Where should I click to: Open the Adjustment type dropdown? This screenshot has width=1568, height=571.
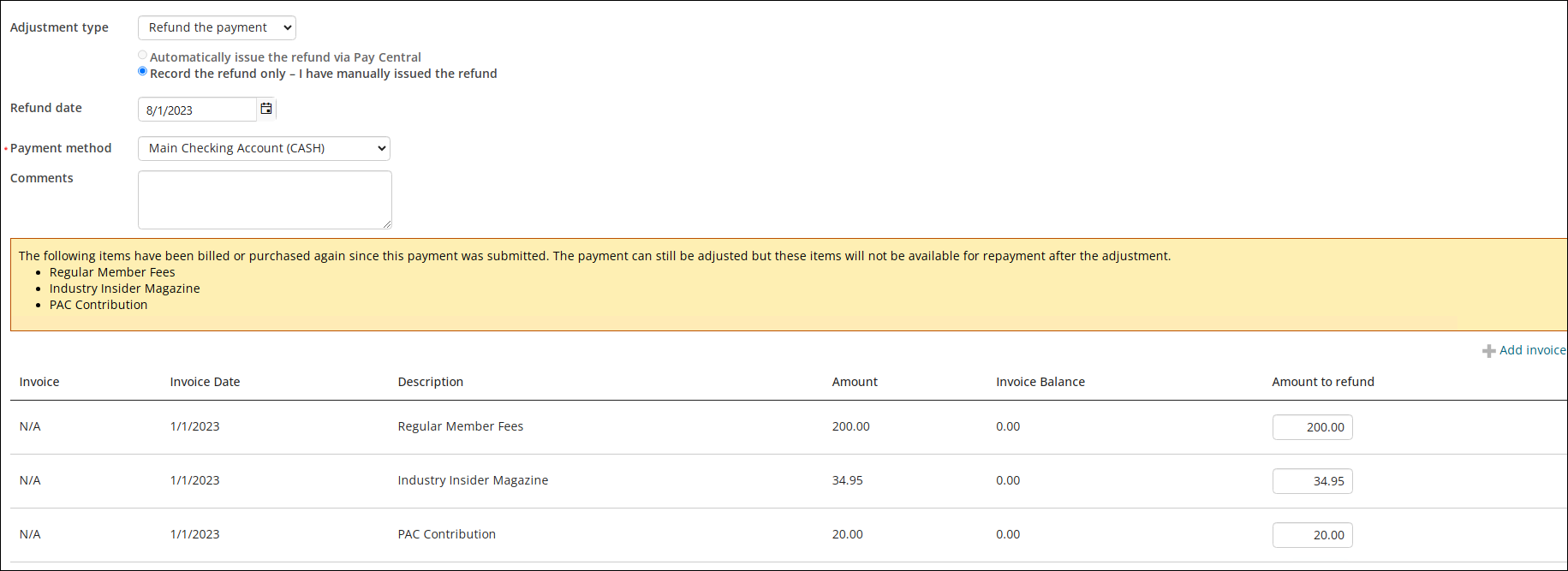pyautogui.click(x=217, y=27)
